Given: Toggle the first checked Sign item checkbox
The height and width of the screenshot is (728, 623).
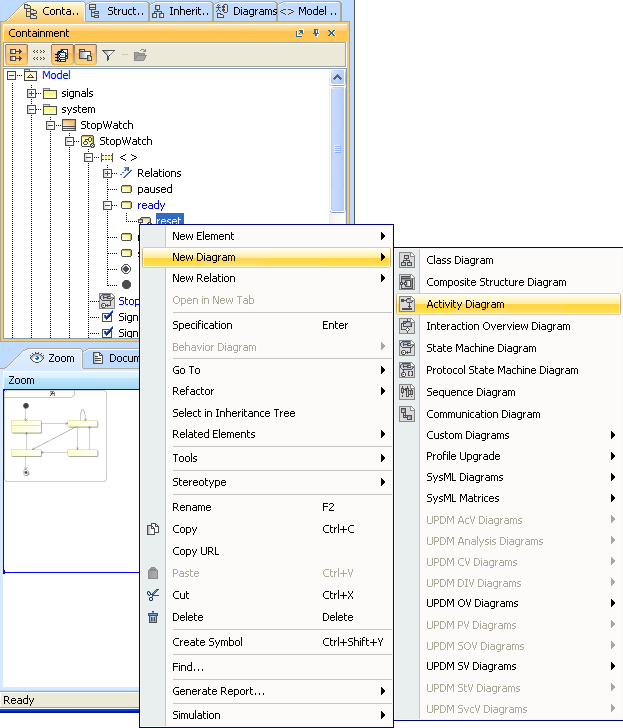Looking at the screenshot, I should point(108,318).
